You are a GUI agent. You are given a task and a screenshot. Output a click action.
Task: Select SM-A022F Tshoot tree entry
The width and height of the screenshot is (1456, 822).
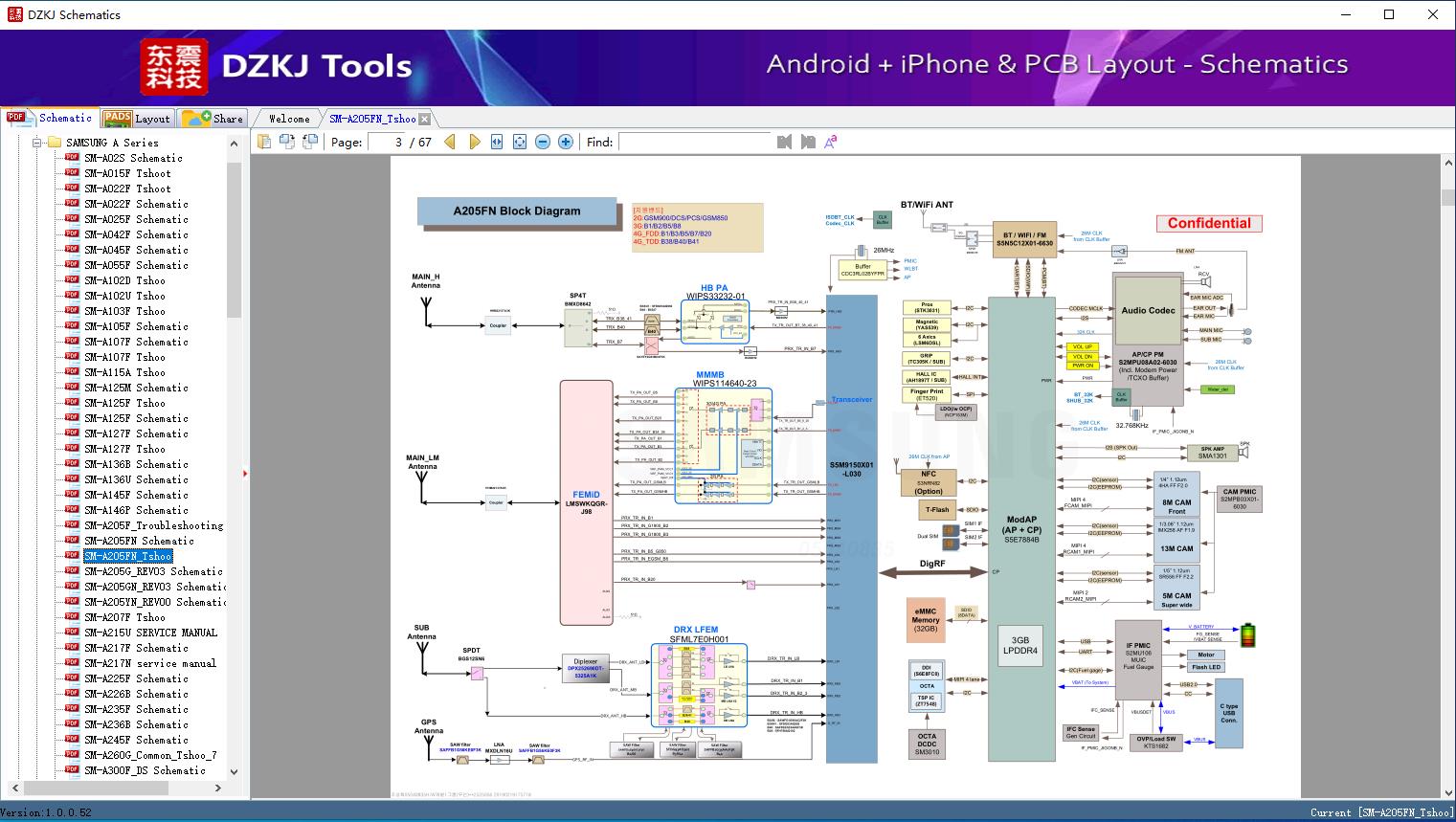(127, 189)
